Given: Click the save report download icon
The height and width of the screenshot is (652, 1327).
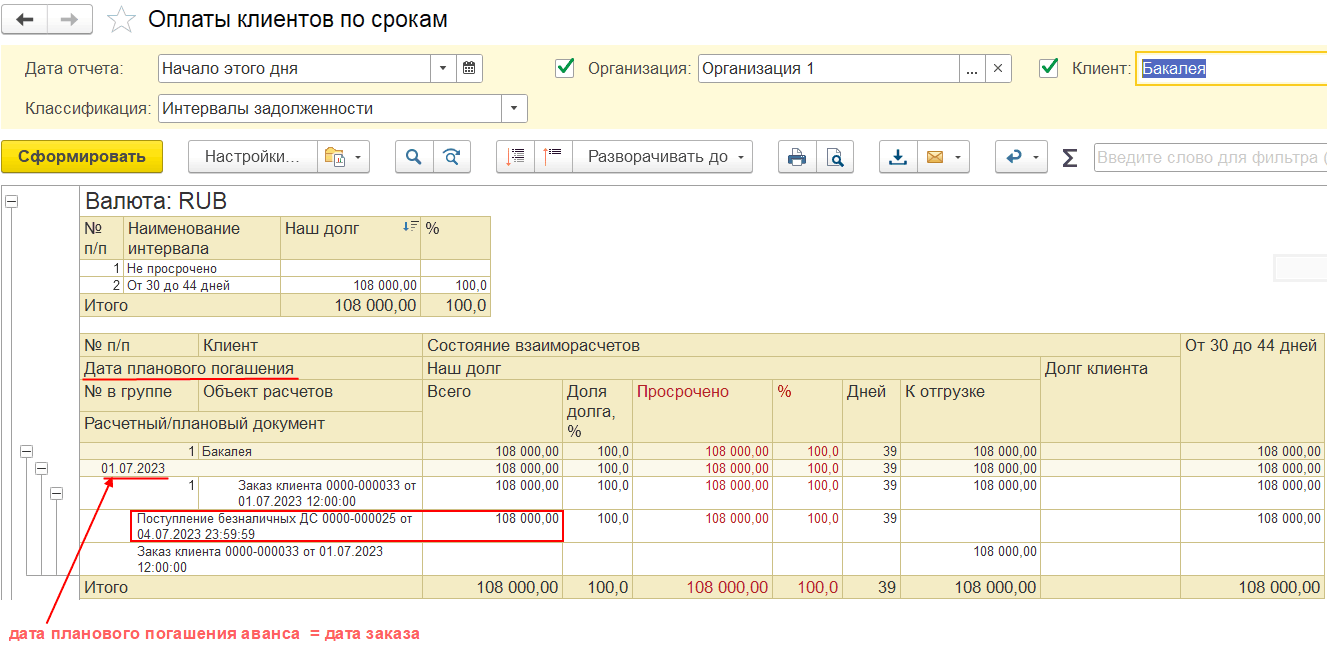Looking at the screenshot, I should (x=898, y=157).
